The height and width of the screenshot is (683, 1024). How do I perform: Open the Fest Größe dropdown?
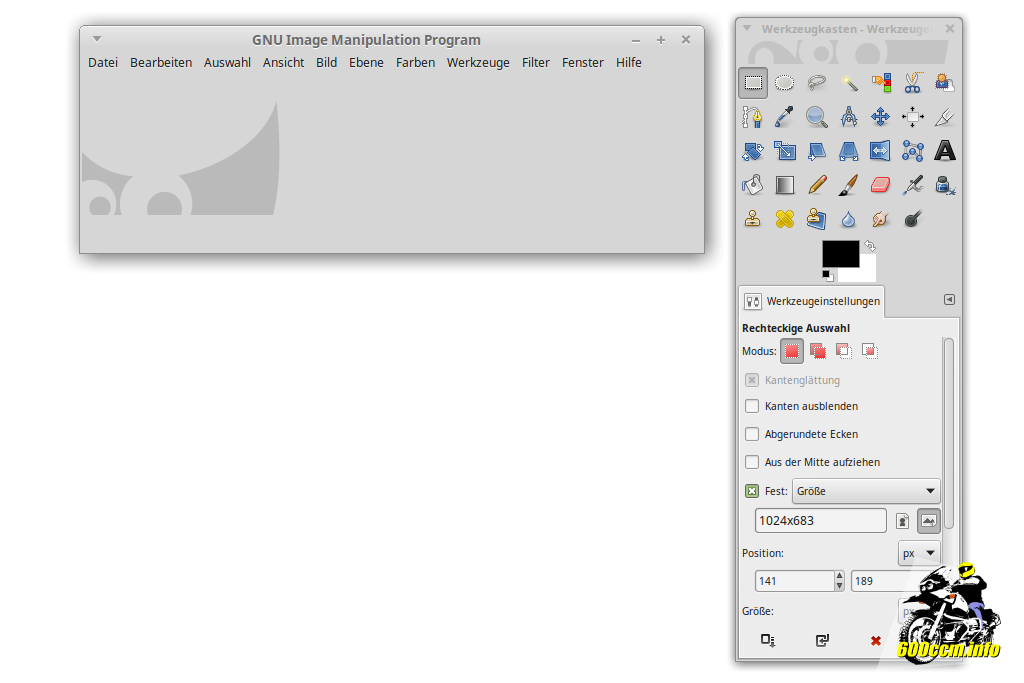[x=866, y=491]
